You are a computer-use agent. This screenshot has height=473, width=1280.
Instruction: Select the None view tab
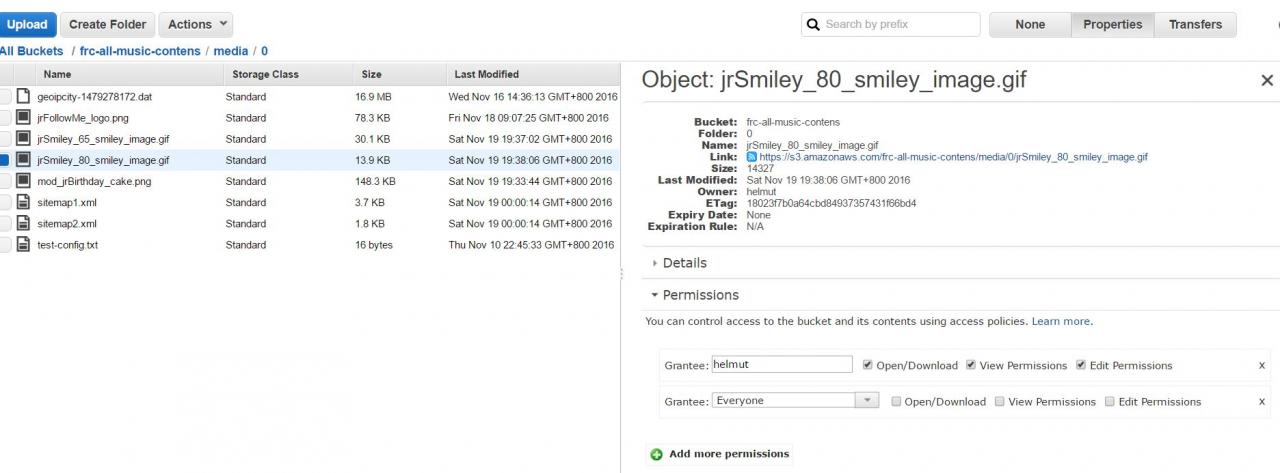[x=1029, y=24]
